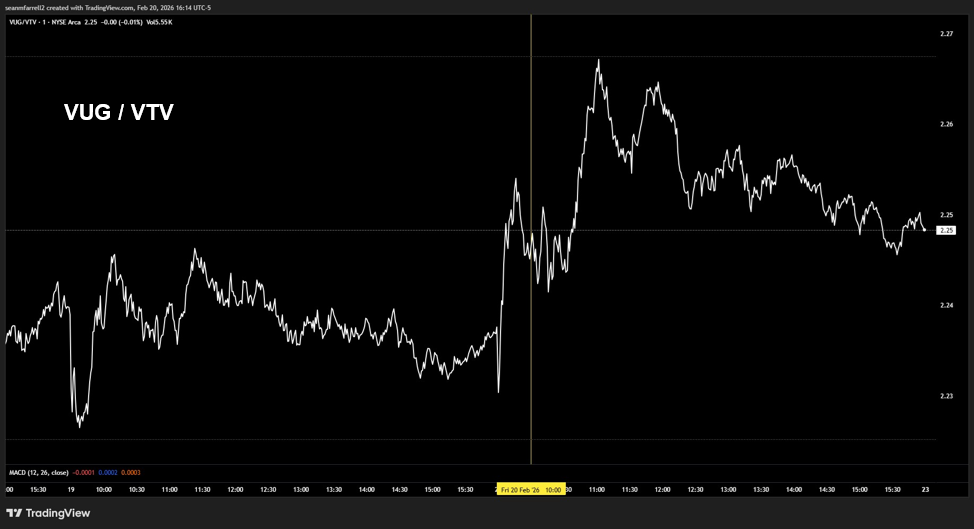Click the 11:00 label after the Feb 20 marker
This screenshot has height=529, width=974.
[x=597, y=490]
